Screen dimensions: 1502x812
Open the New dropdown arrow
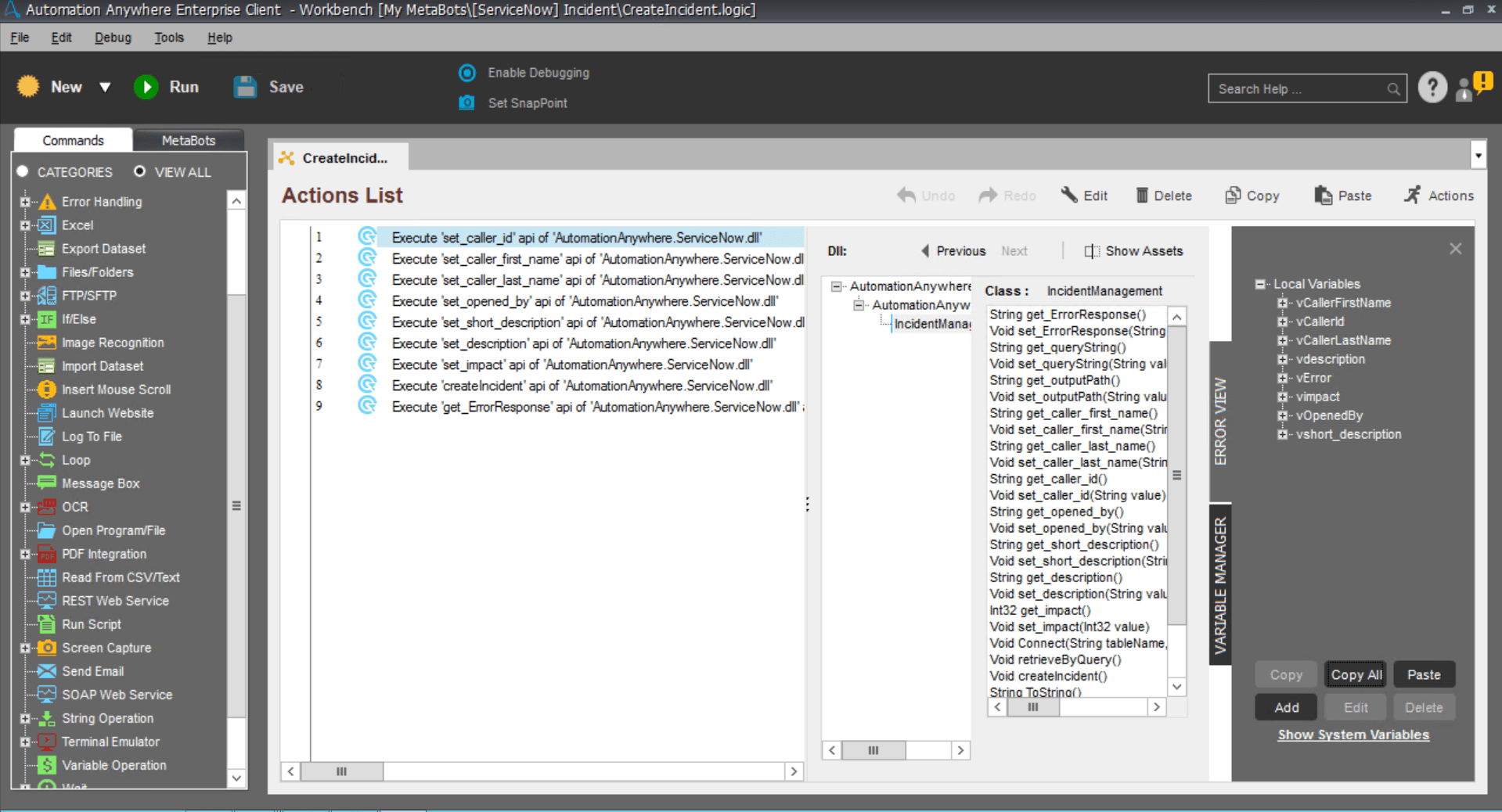click(105, 88)
